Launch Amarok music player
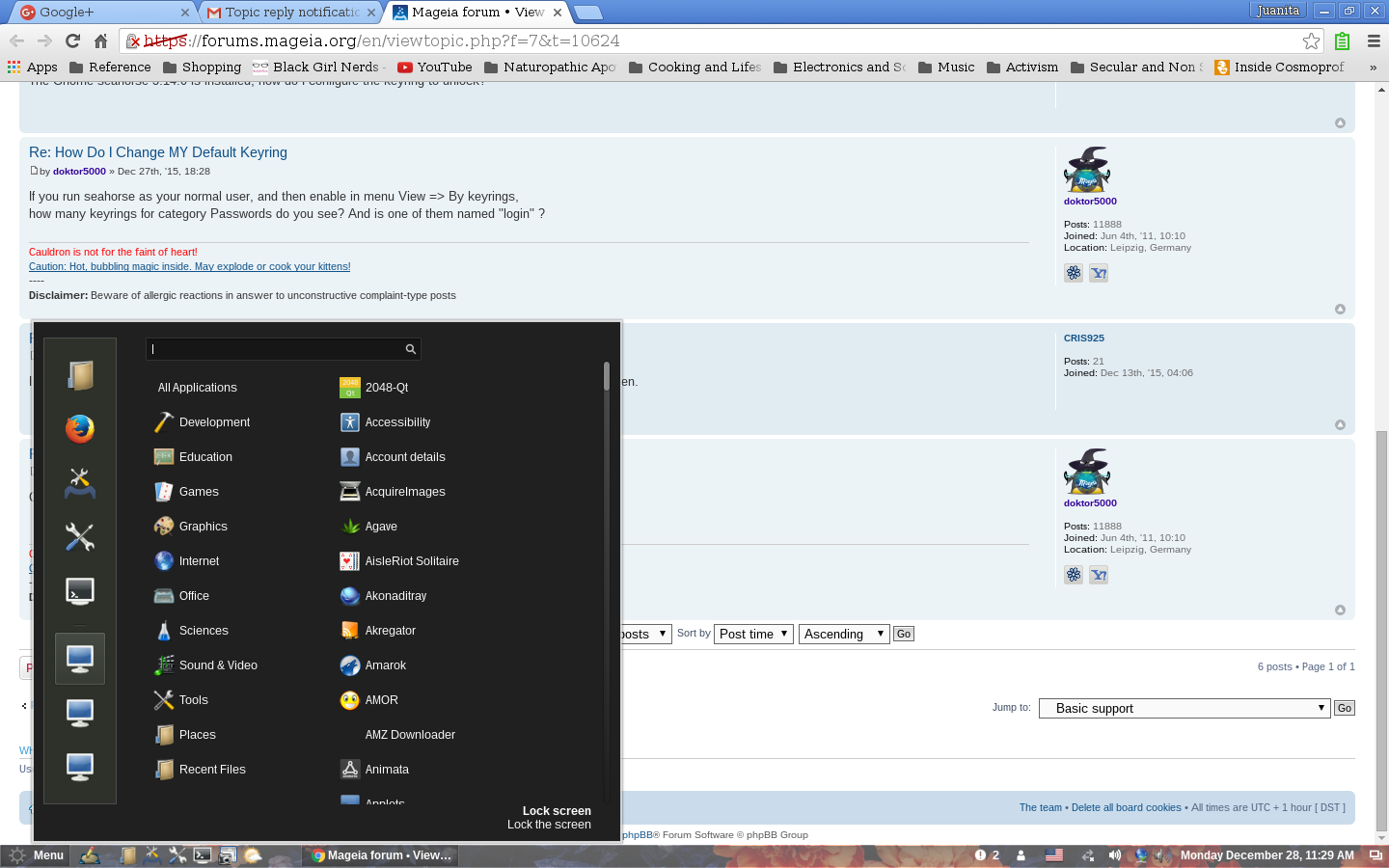The width and height of the screenshot is (1389, 868). click(373, 665)
